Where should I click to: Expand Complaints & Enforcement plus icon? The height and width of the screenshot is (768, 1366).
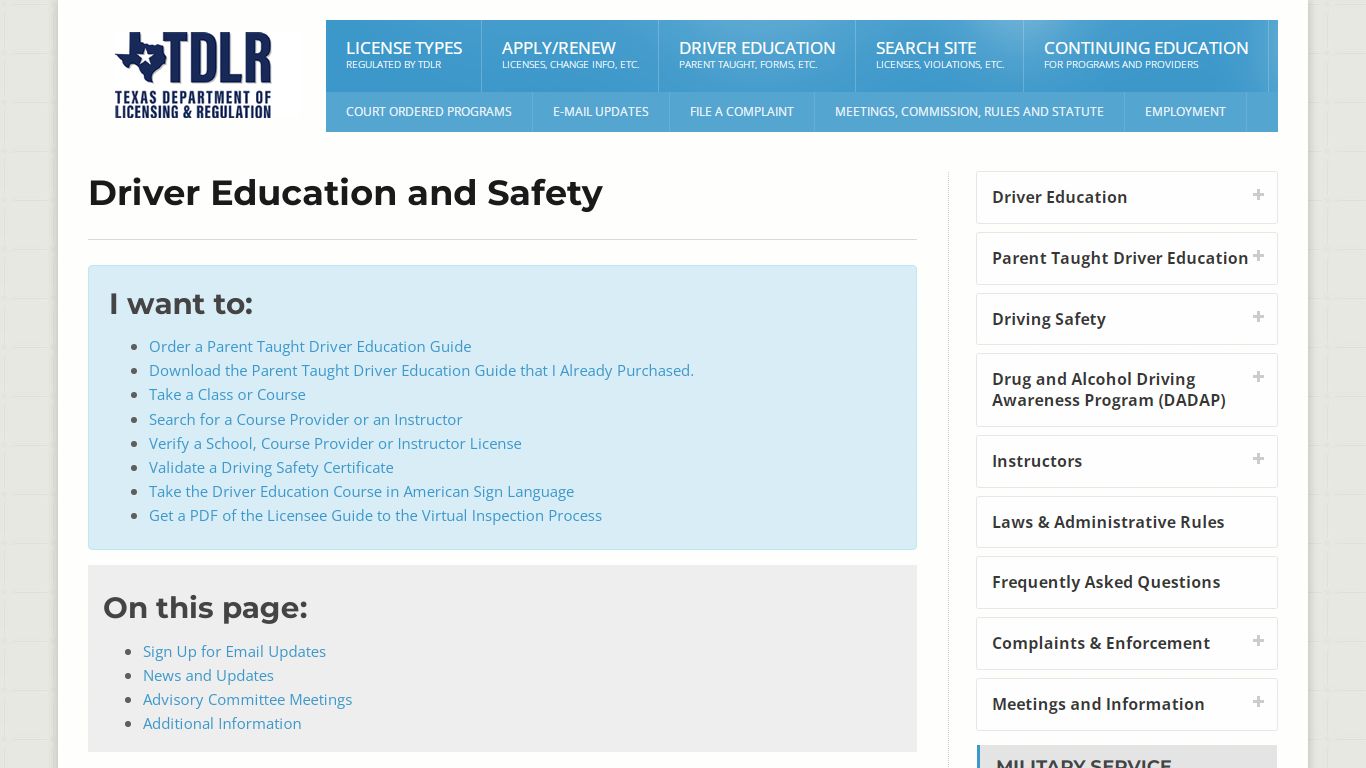coord(1258,641)
